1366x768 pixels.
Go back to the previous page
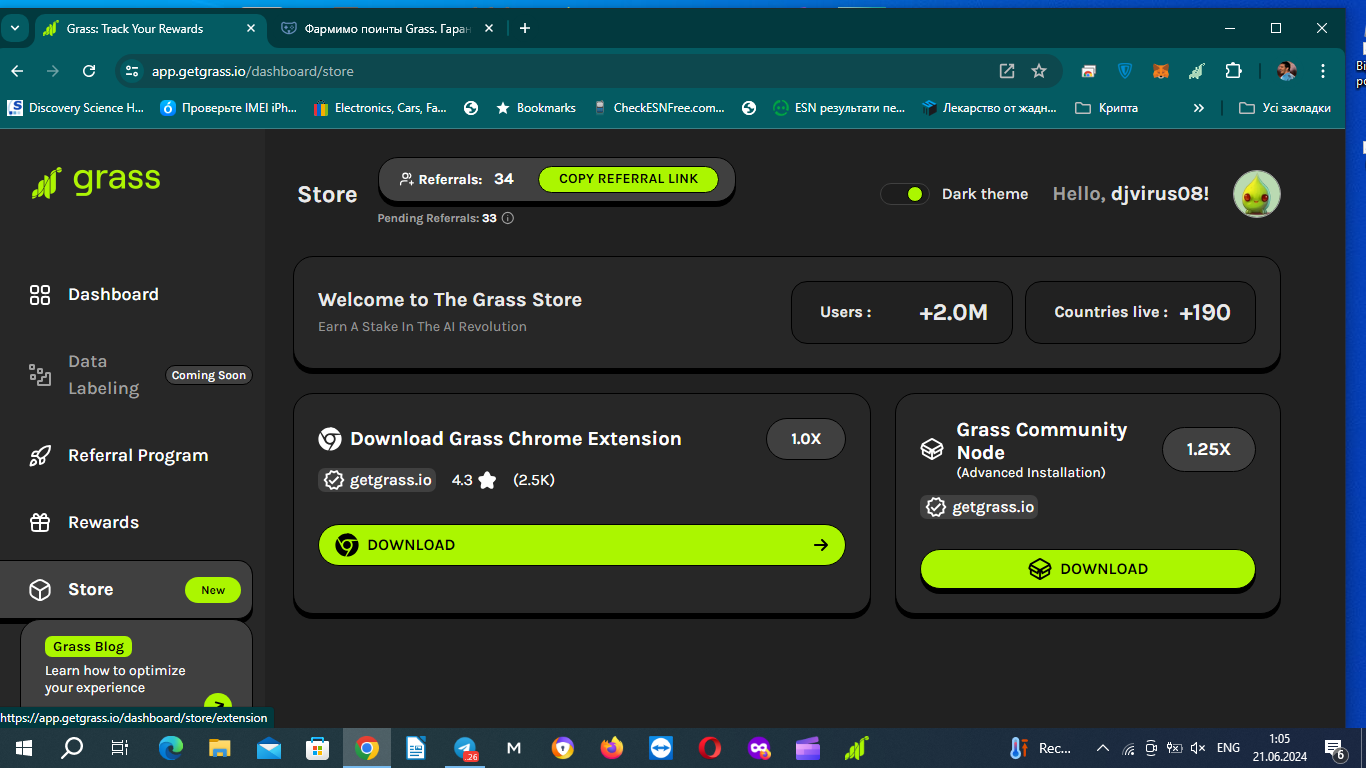[17, 71]
